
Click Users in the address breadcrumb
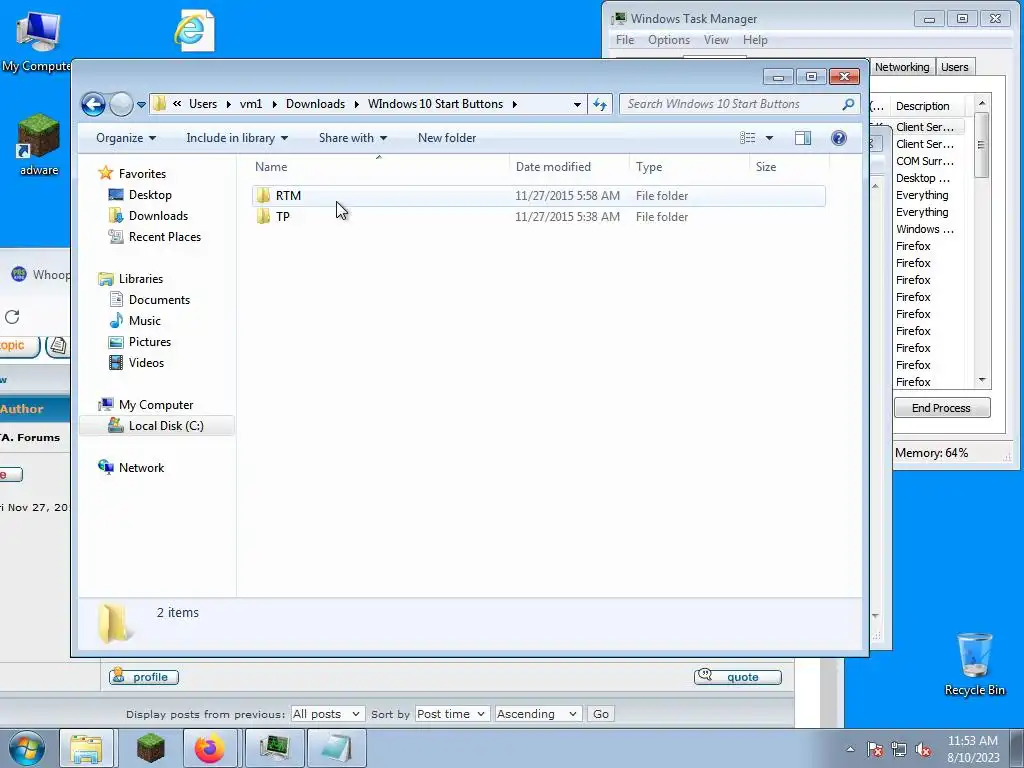pos(202,104)
